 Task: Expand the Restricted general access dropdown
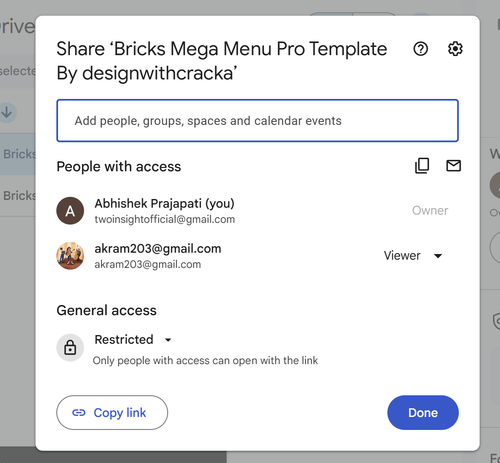pos(133,340)
